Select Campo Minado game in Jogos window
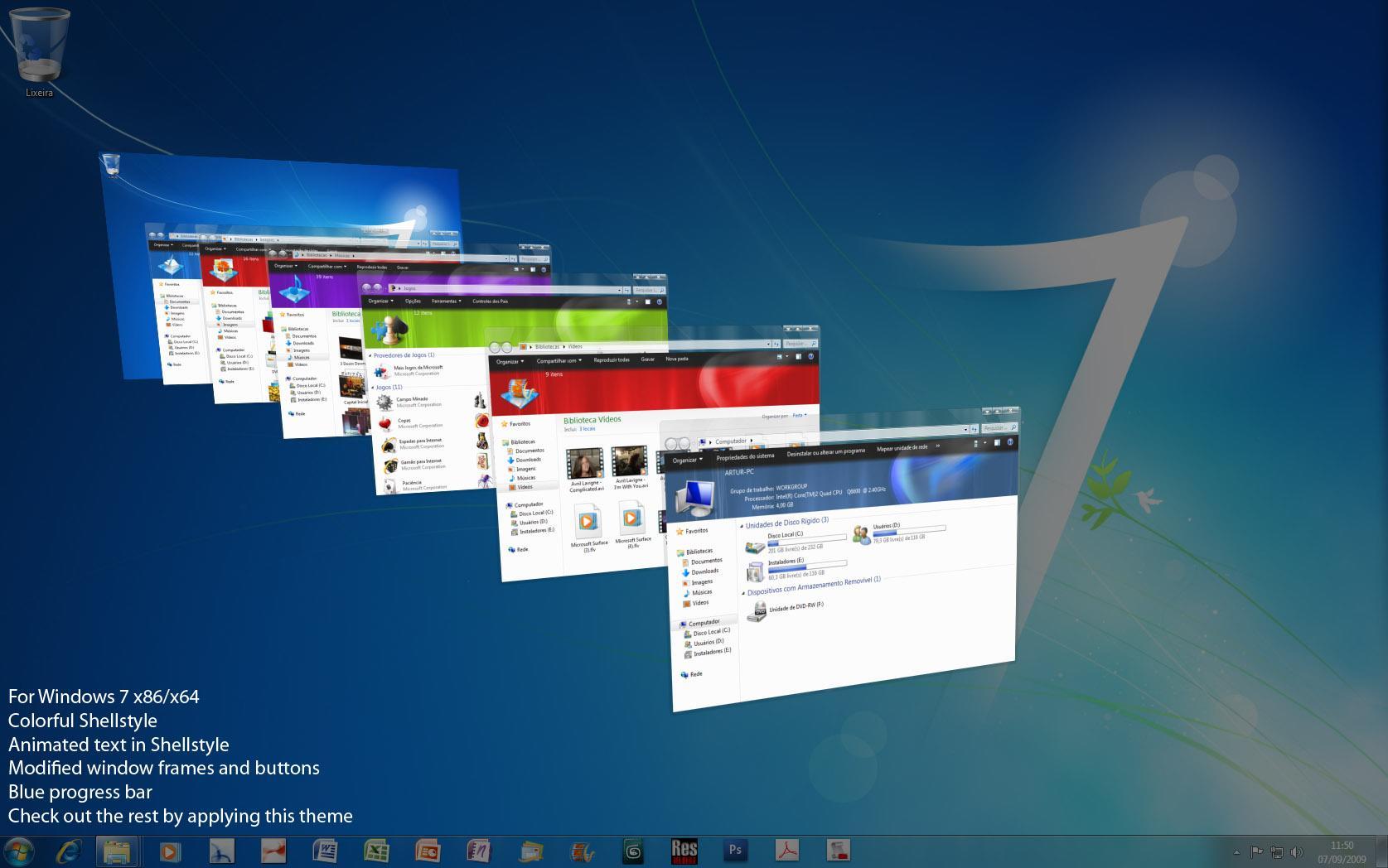The image size is (1388, 868). [x=410, y=403]
